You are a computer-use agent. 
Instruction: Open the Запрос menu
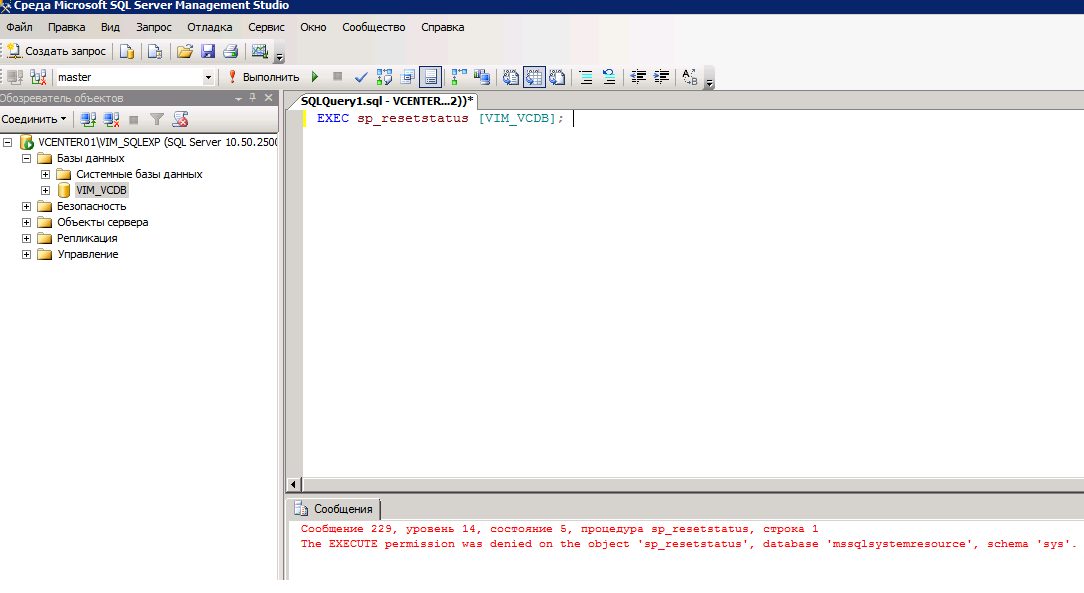click(153, 27)
